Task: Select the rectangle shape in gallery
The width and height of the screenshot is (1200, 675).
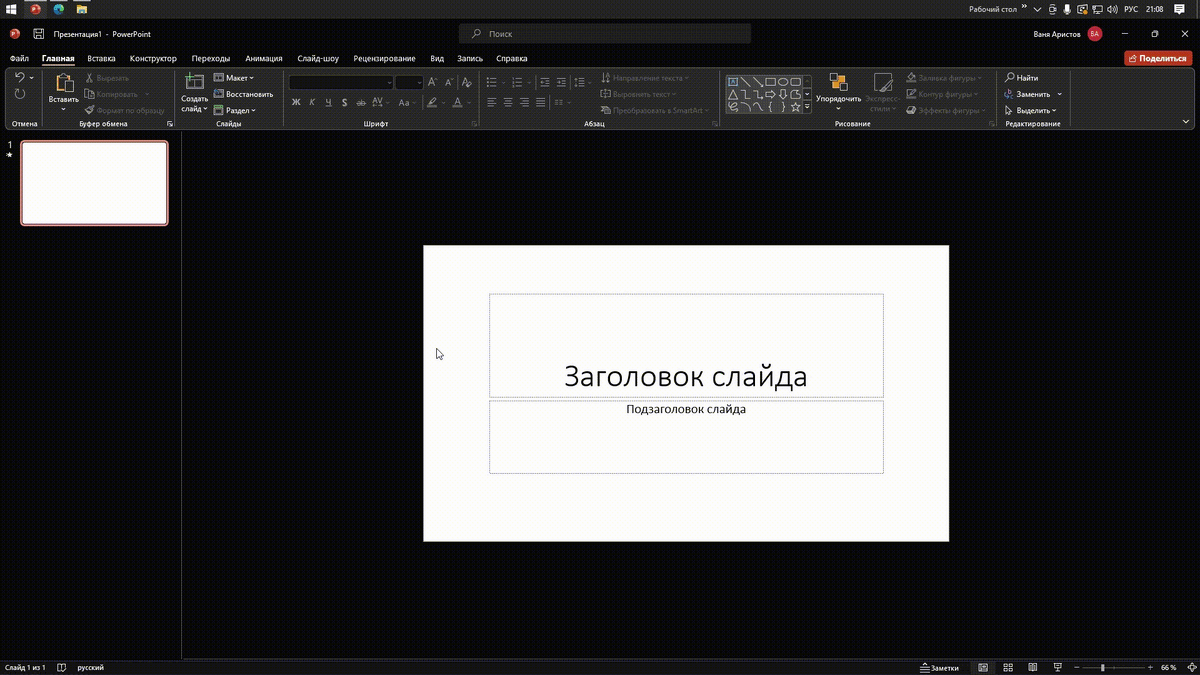Action: 771,82
